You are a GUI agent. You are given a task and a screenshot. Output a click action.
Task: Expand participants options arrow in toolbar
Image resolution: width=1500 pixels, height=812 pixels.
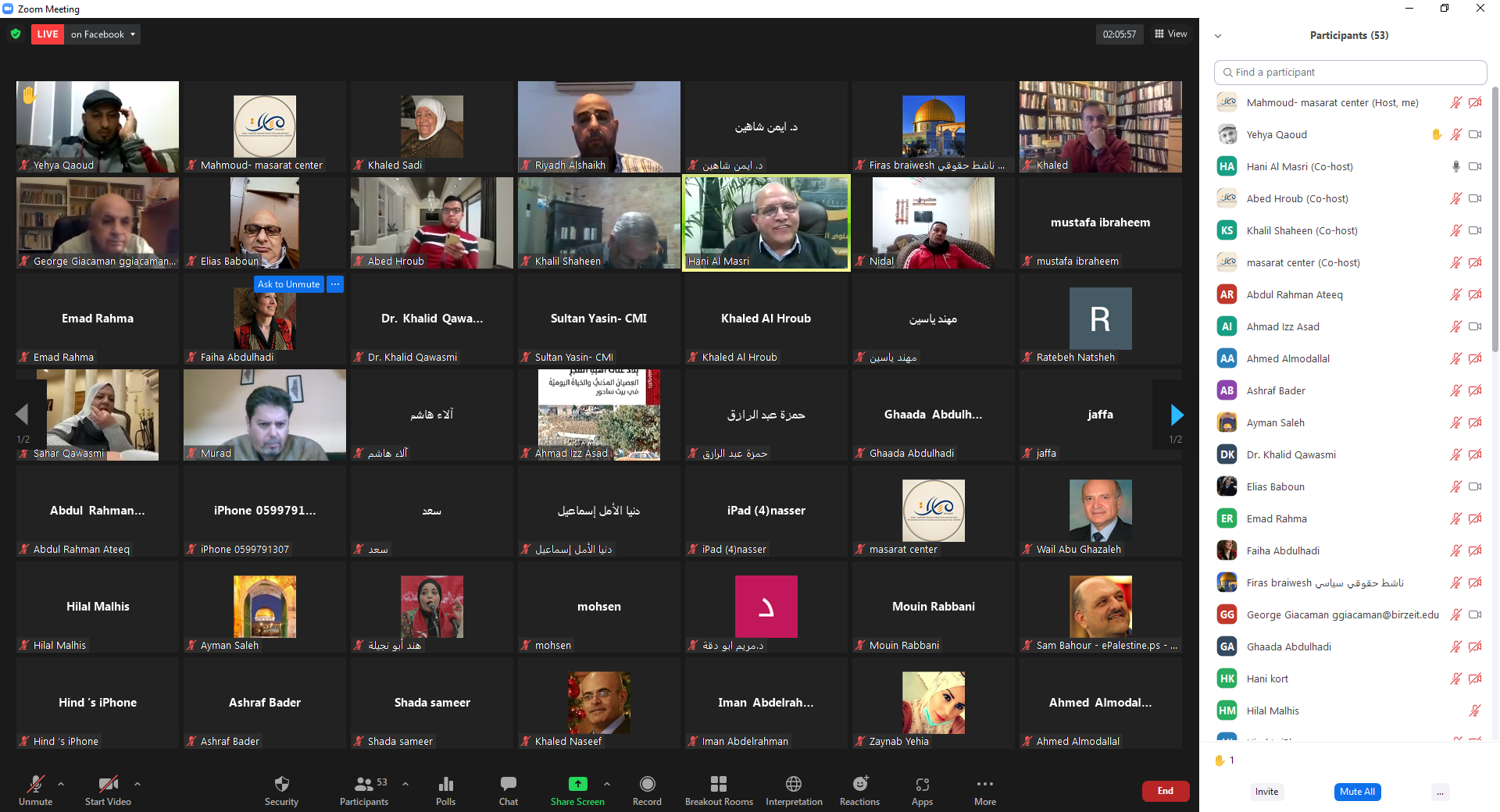coord(405,784)
